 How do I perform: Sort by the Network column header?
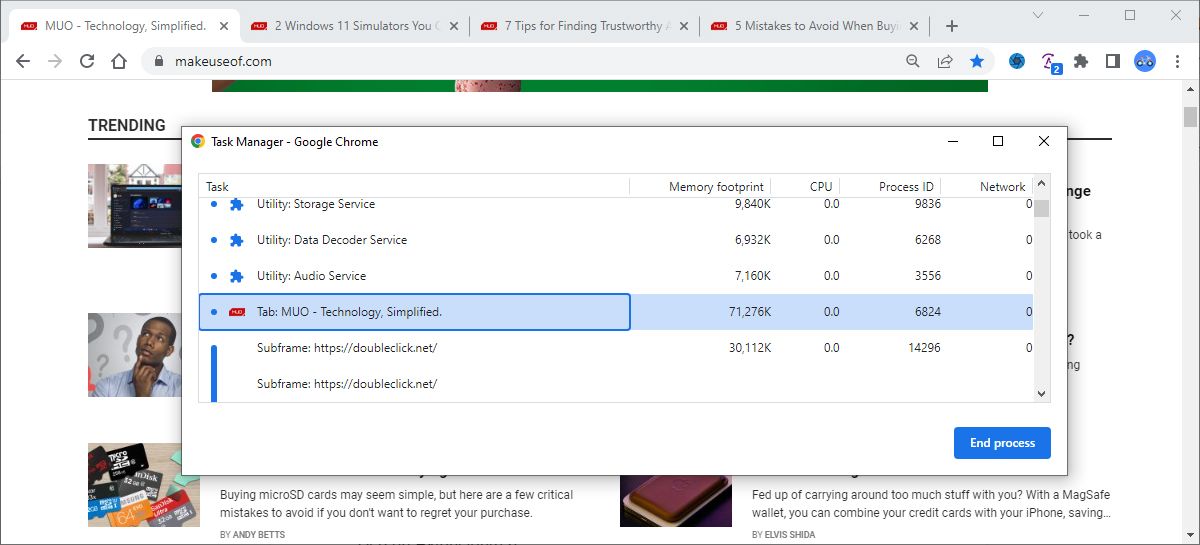coord(987,186)
